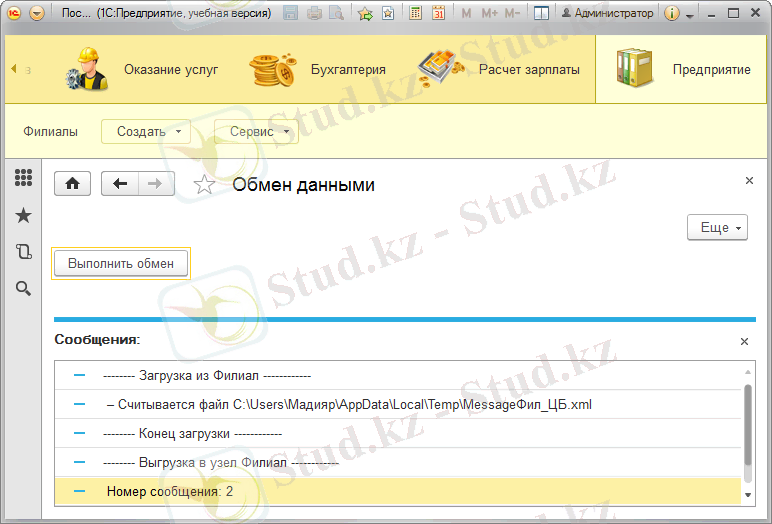Expand the Создать dropdown menu
The width and height of the screenshot is (772, 524).
[x=146, y=131]
